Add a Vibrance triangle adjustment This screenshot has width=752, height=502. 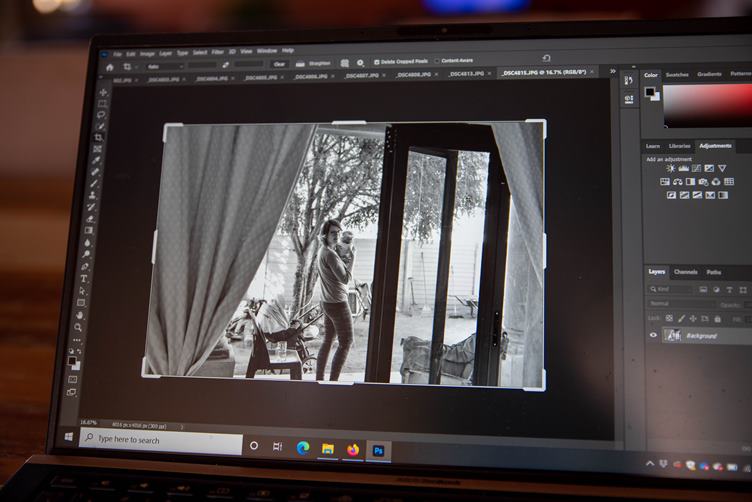tap(722, 168)
